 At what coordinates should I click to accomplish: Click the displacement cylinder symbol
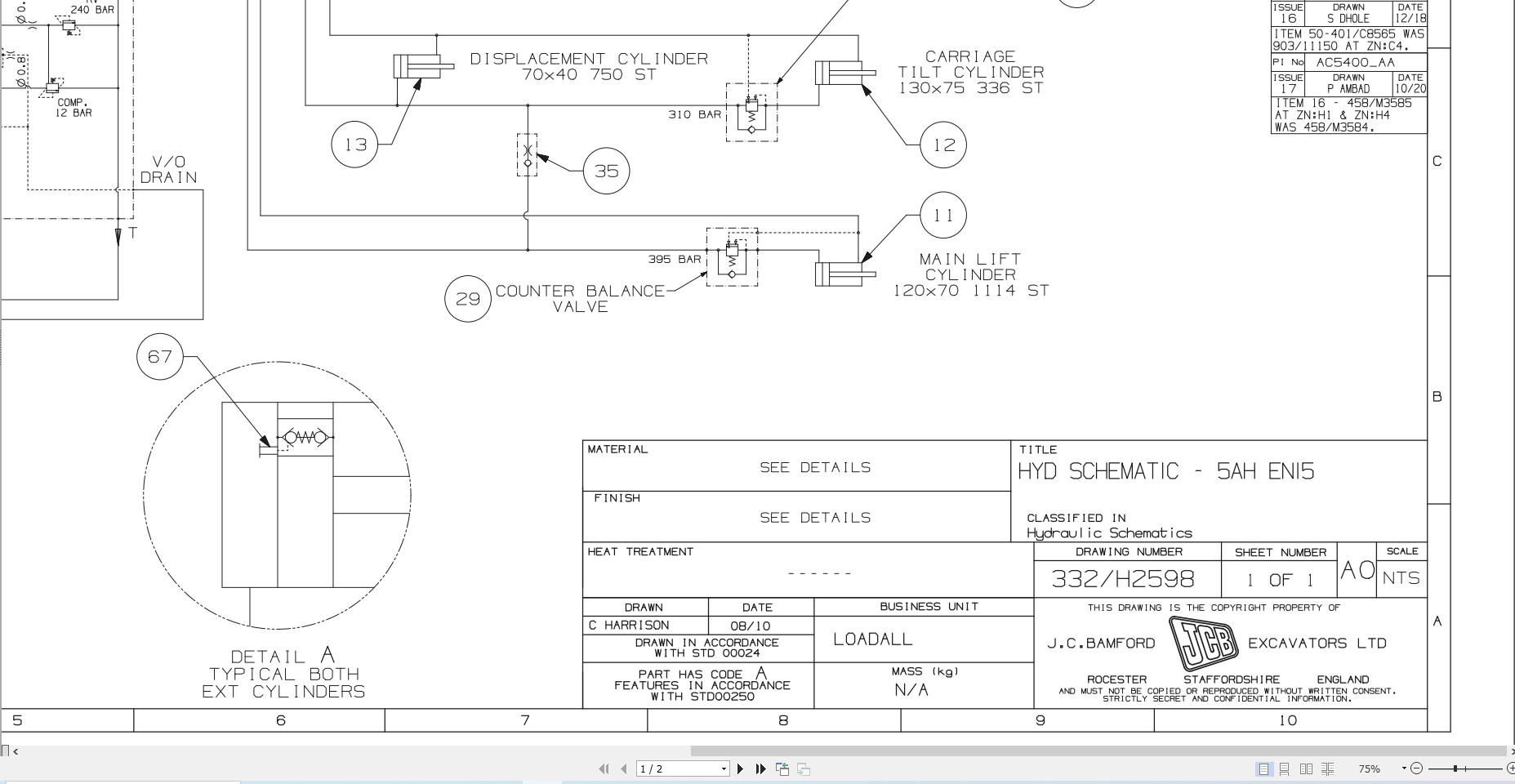point(423,65)
